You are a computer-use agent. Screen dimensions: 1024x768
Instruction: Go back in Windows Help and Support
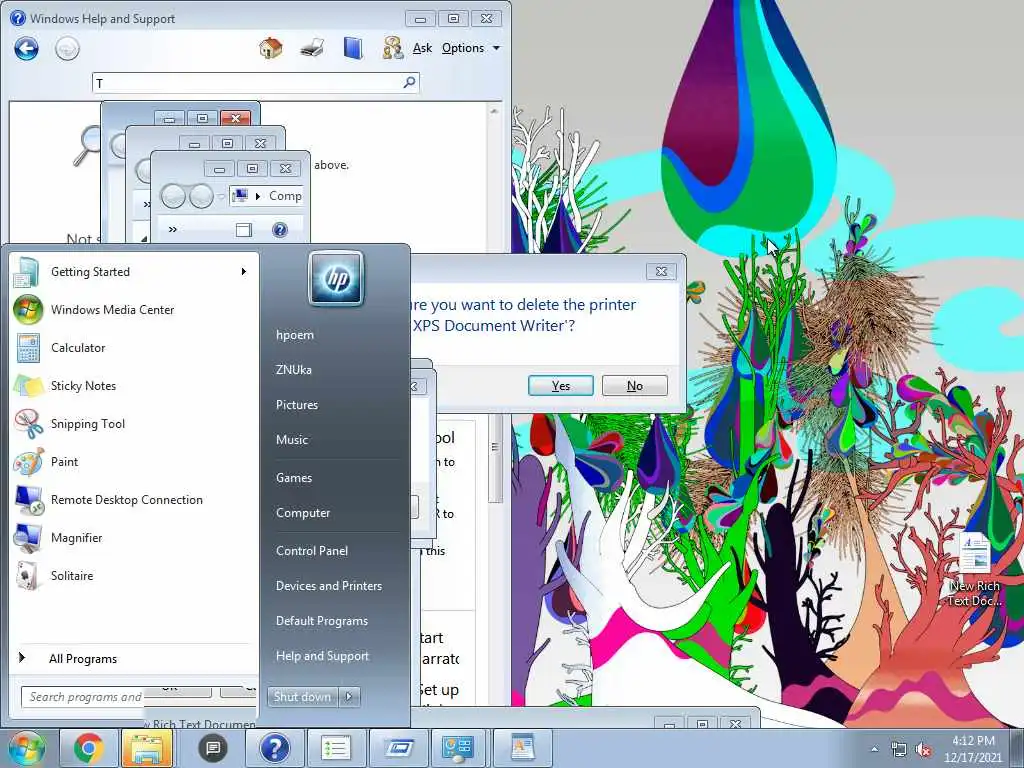click(26, 48)
